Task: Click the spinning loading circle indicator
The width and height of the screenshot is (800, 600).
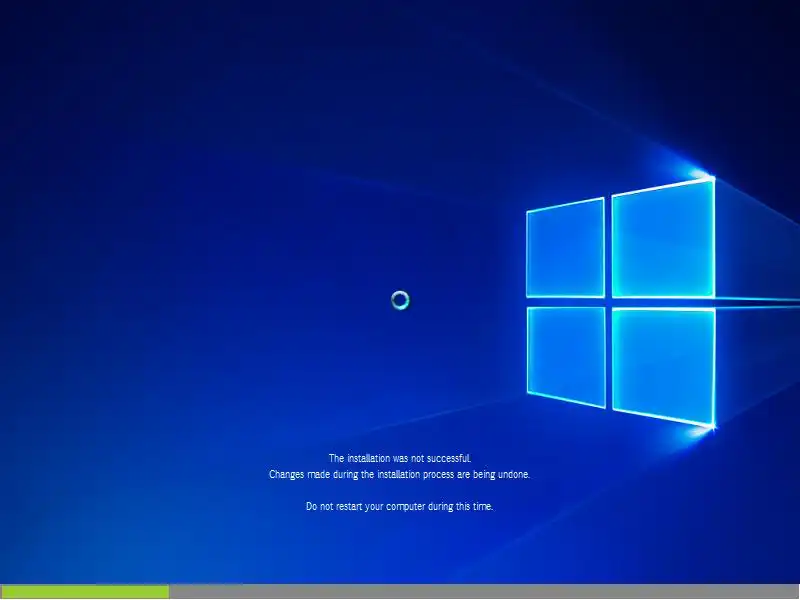Action: coord(400,301)
